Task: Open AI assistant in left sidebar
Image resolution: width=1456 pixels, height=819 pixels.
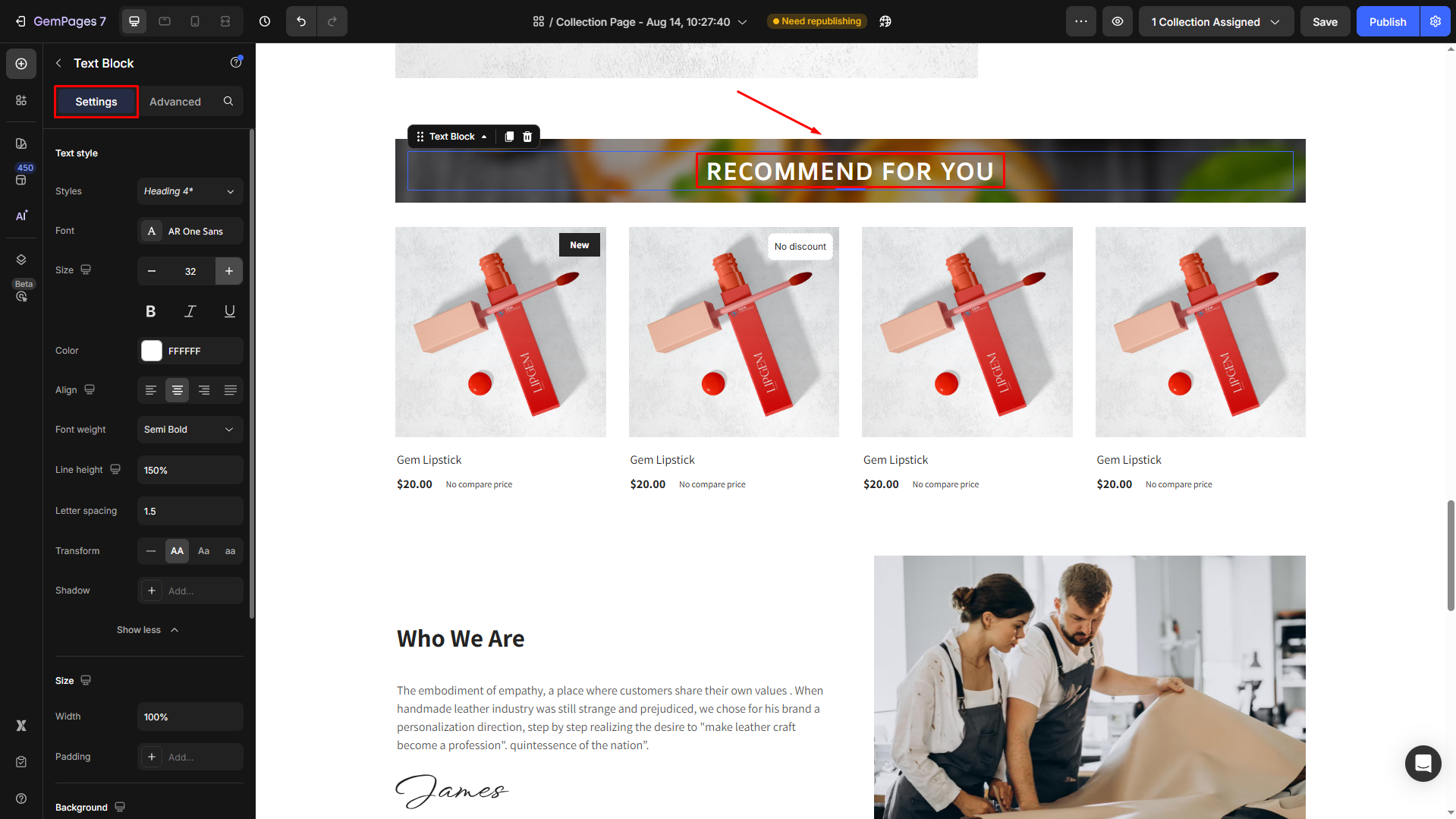Action: click(x=21, y=216)
